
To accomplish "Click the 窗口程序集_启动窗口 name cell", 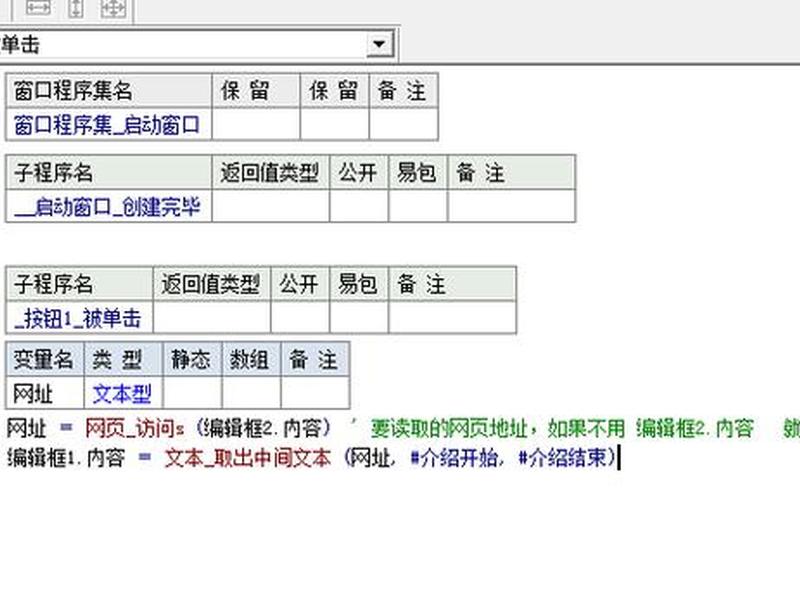I will coord(109,124).
